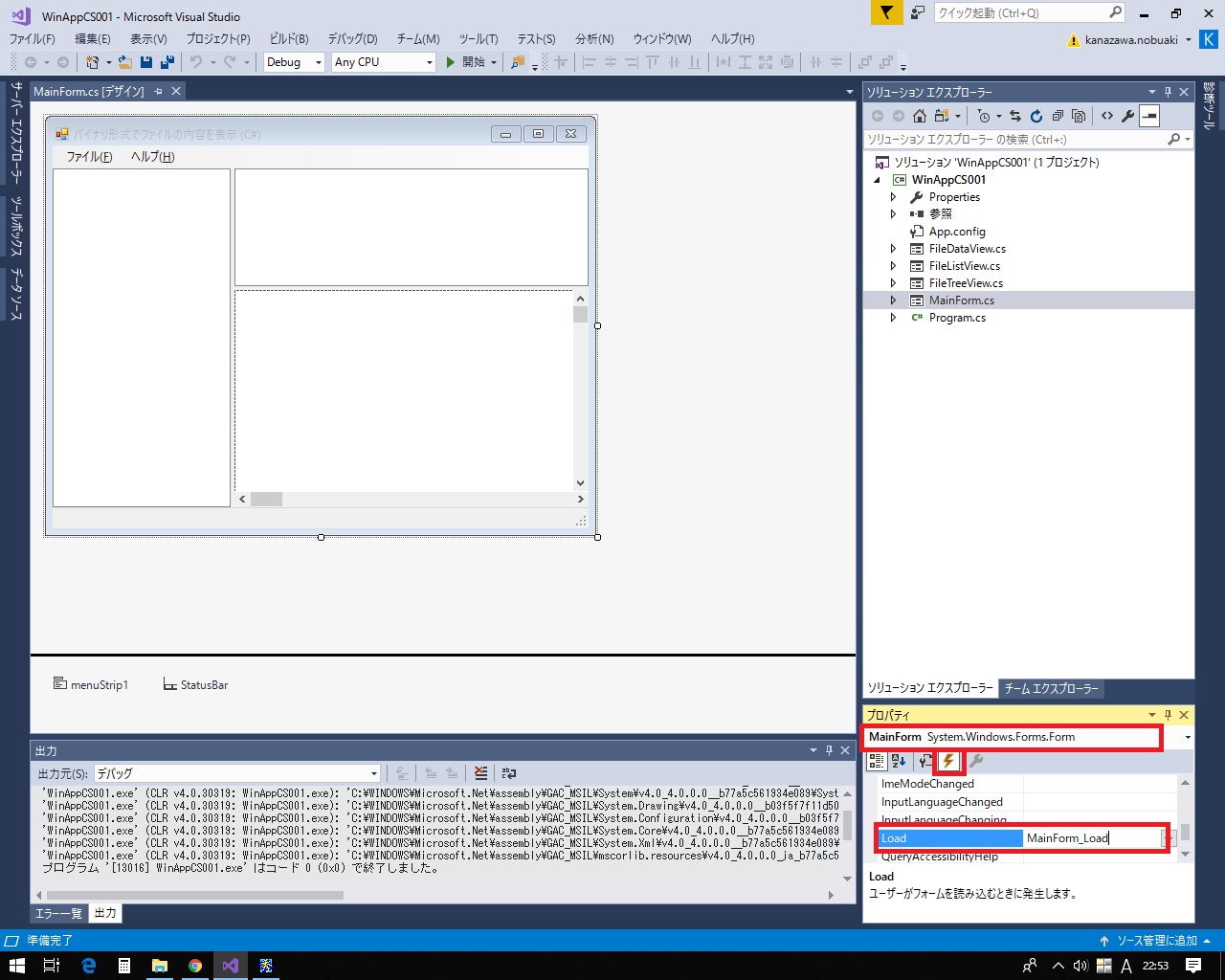Screen dimensions: 1225x980
Task: Clear the Output window with the clear-all icon
Action: [x=481, y=773]
